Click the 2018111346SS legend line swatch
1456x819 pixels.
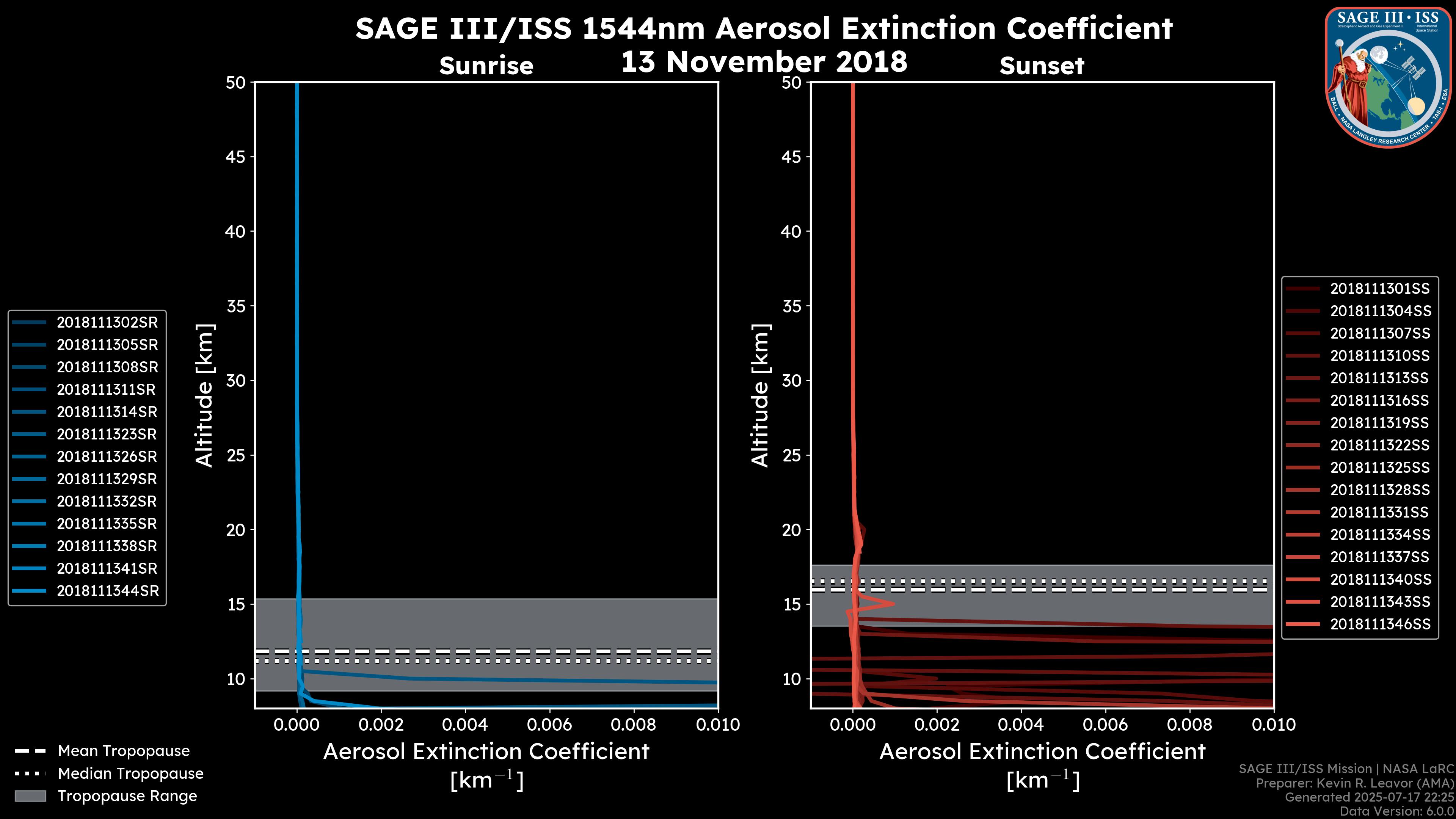1303,624
